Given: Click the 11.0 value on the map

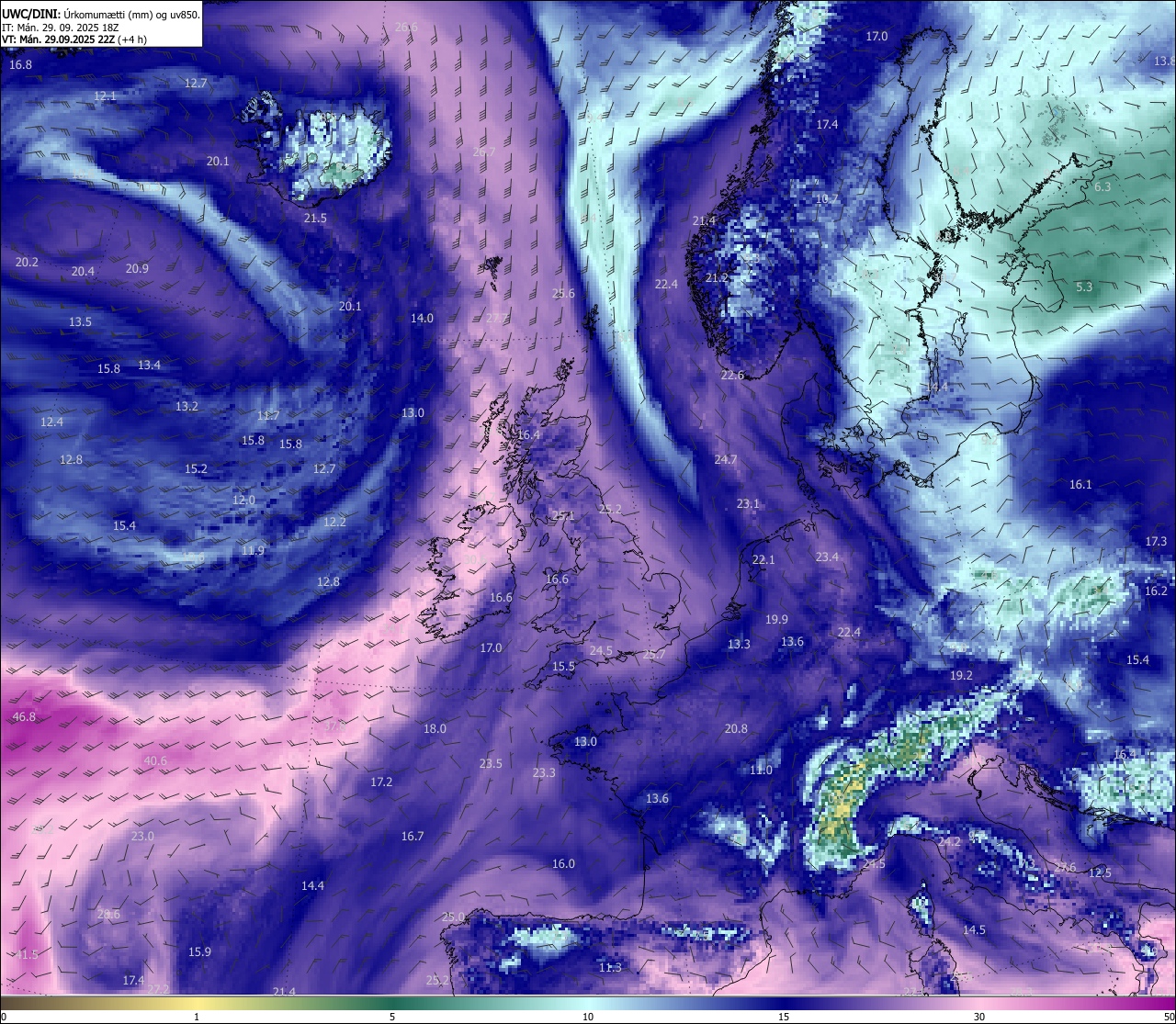Looking at the screenshot, I should tap(761, 770).
